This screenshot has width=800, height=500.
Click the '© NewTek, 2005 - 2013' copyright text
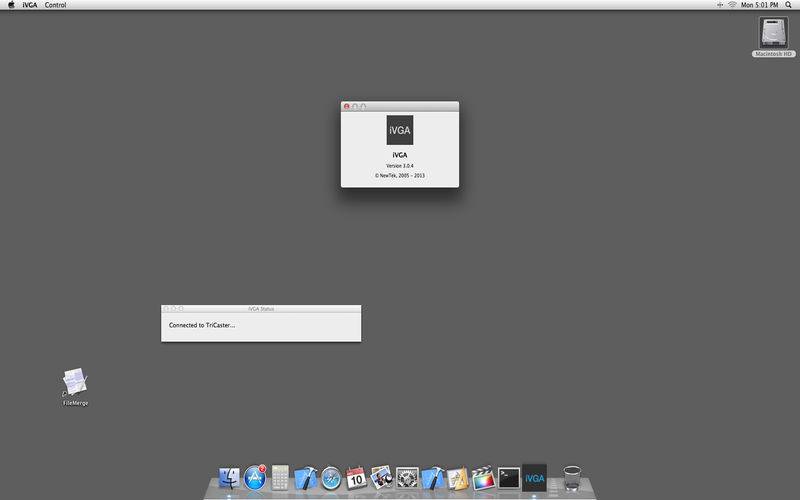click(399, 176)
